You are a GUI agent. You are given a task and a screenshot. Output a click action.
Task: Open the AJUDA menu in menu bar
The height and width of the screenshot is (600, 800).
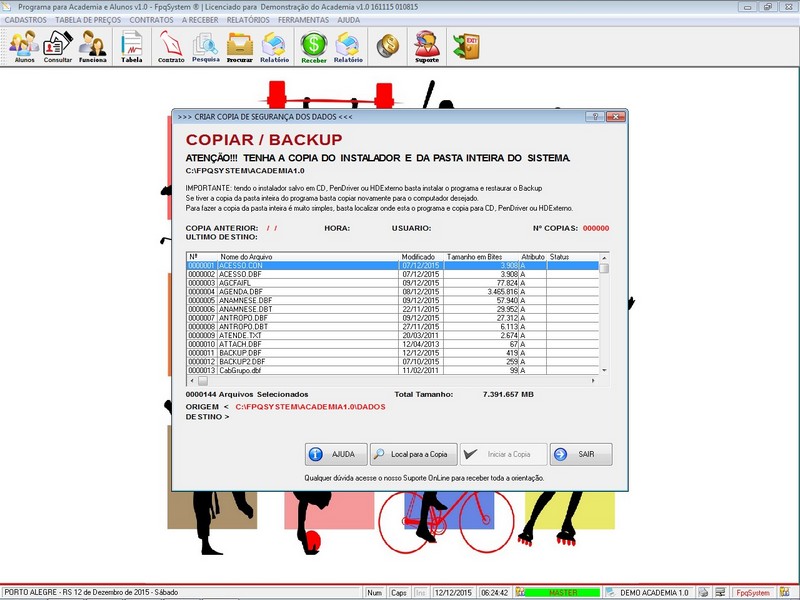coord(348,20)
